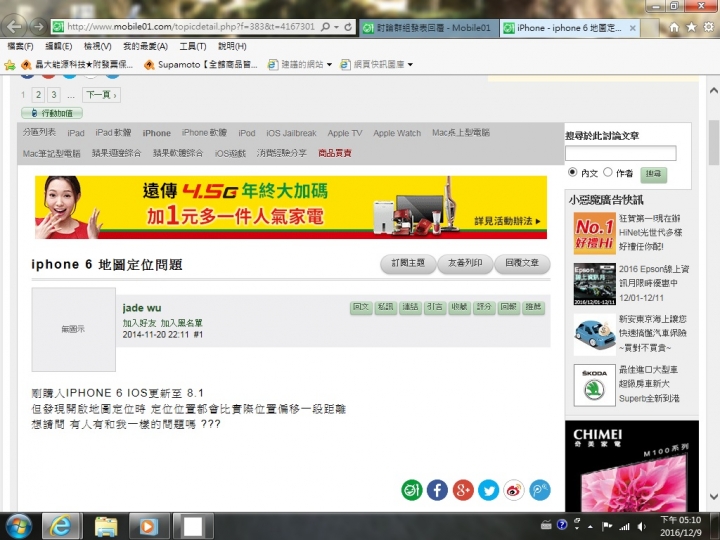Screen dimensions: 720x540
Task: Click the page vertical scrollbar thumb
Action: coord(714,142)
